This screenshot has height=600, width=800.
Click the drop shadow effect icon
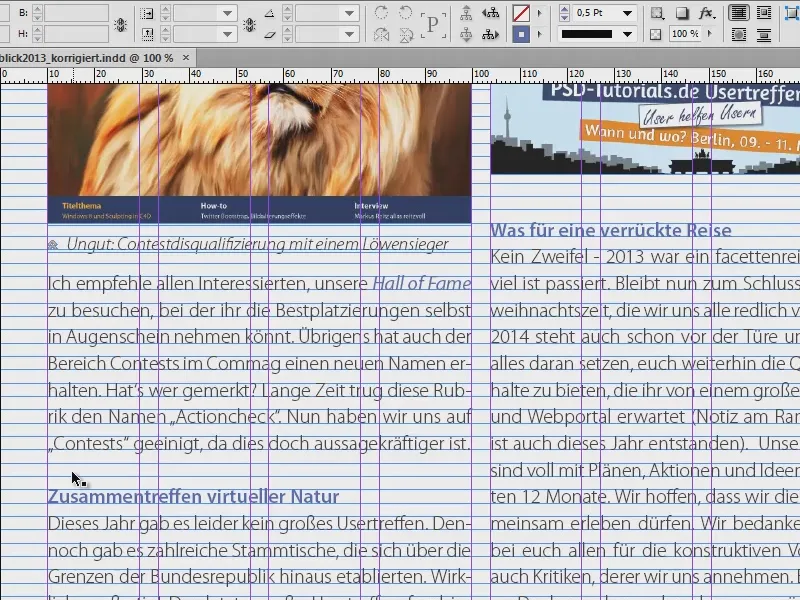coord(681,13)
